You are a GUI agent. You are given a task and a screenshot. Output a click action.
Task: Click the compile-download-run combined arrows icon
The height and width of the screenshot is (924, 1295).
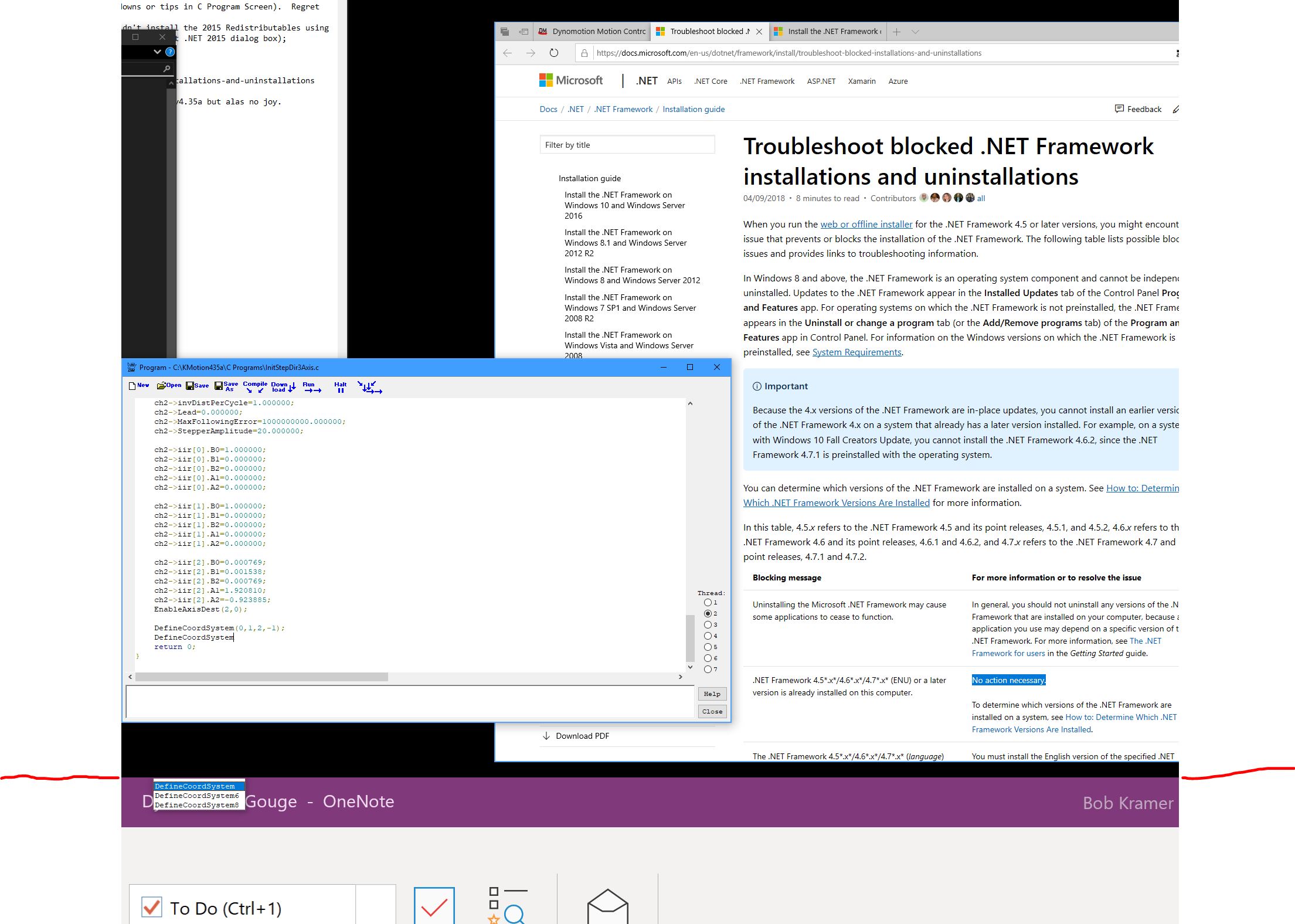pyautogui.click(x=369, y=387)
